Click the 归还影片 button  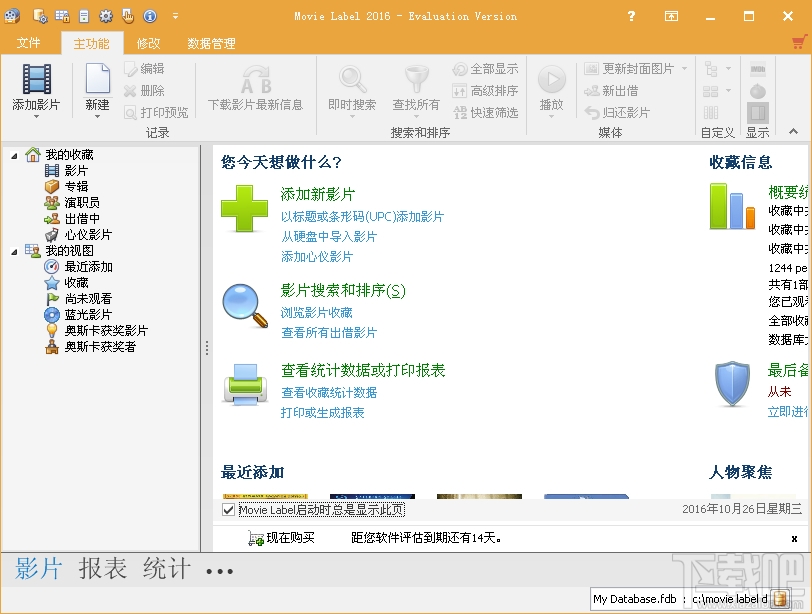coord(617,112)
